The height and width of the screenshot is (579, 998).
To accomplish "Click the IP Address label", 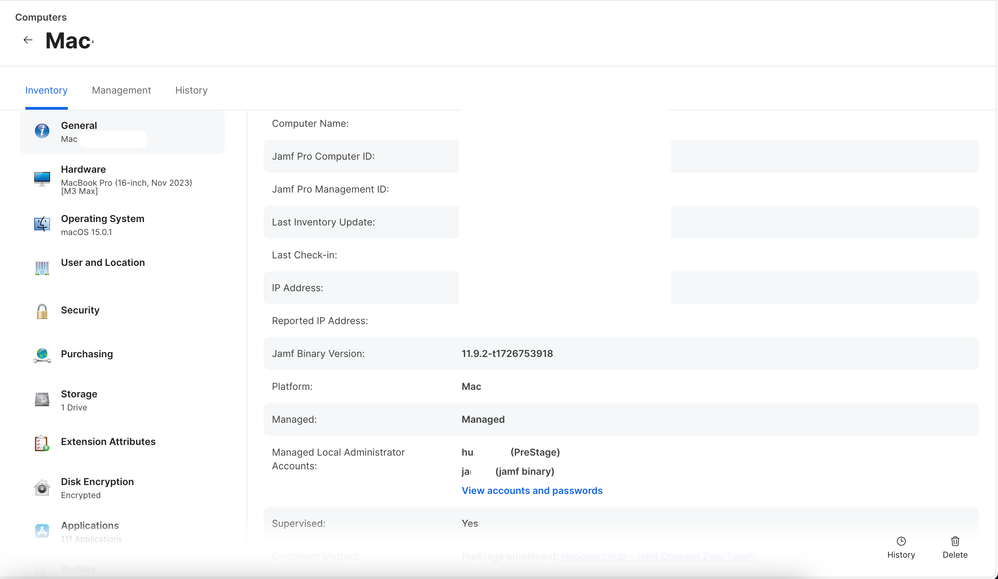I will tap(297, 288).
